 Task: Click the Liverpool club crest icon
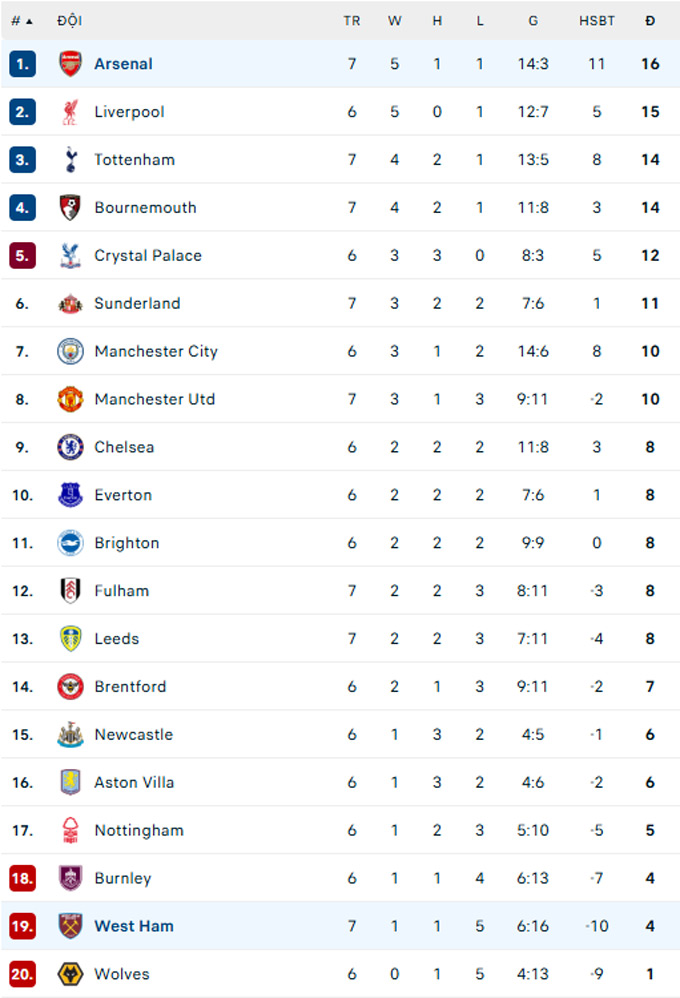pyautogui.click(x=71, y=112)
